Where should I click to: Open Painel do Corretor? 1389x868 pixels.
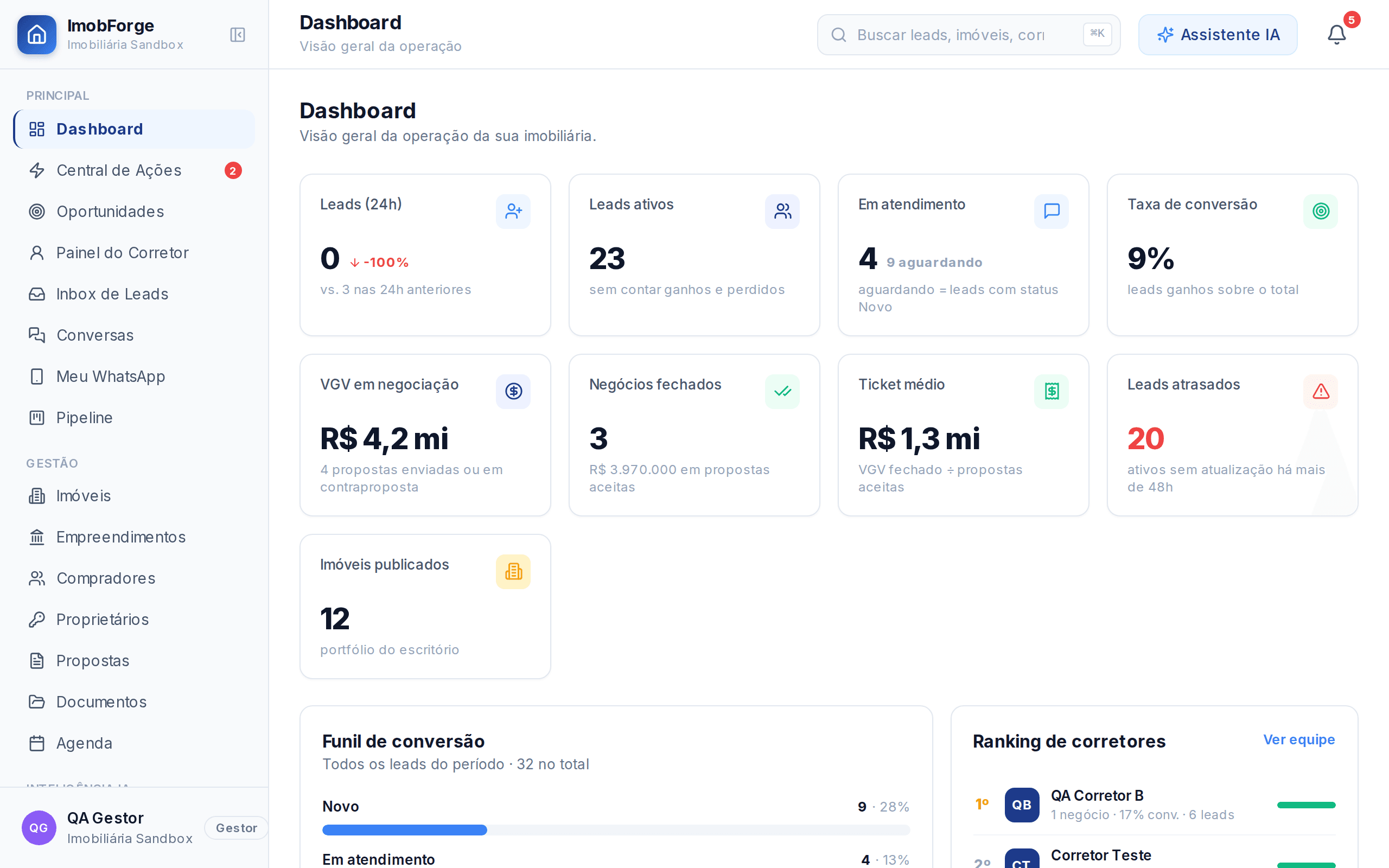(133, 253)
